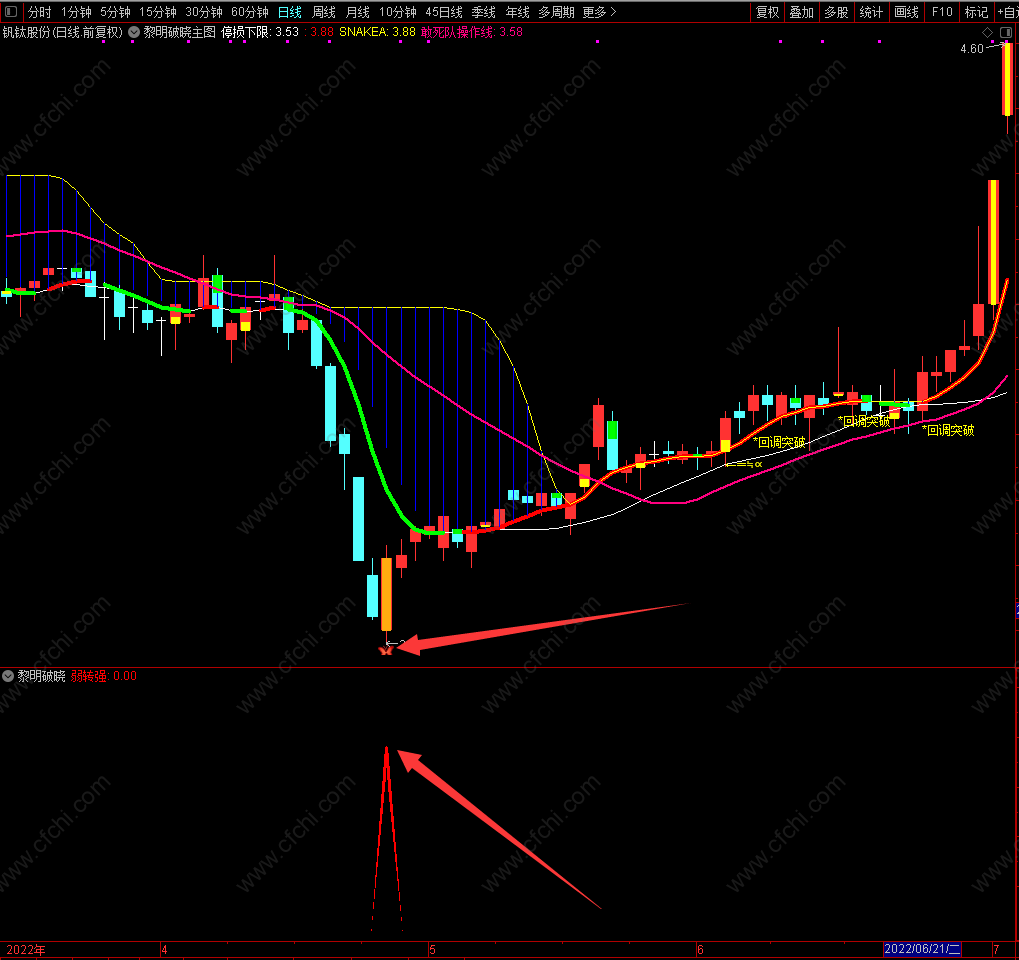The height and width of the screenshot is (960, 1019).
Task: Switch to 周线 weekly chart
Action: 324,12
